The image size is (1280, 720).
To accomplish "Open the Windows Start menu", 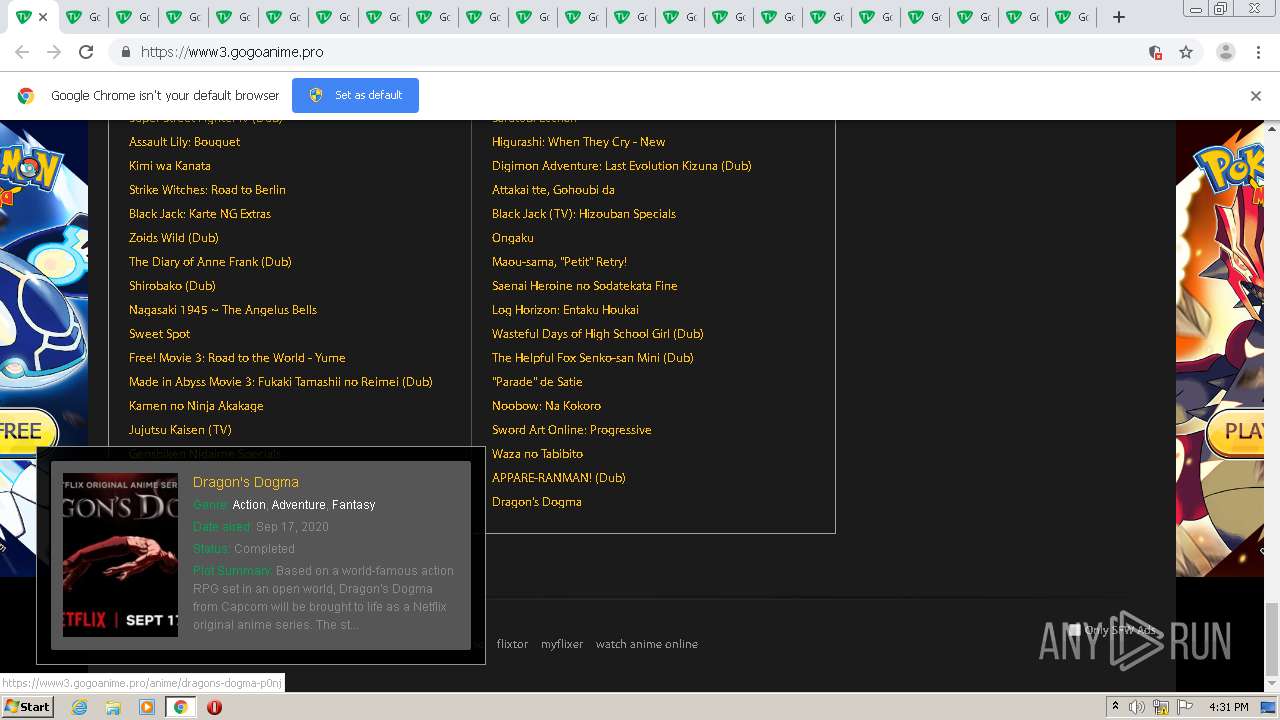I will click(x=28, y=707).
